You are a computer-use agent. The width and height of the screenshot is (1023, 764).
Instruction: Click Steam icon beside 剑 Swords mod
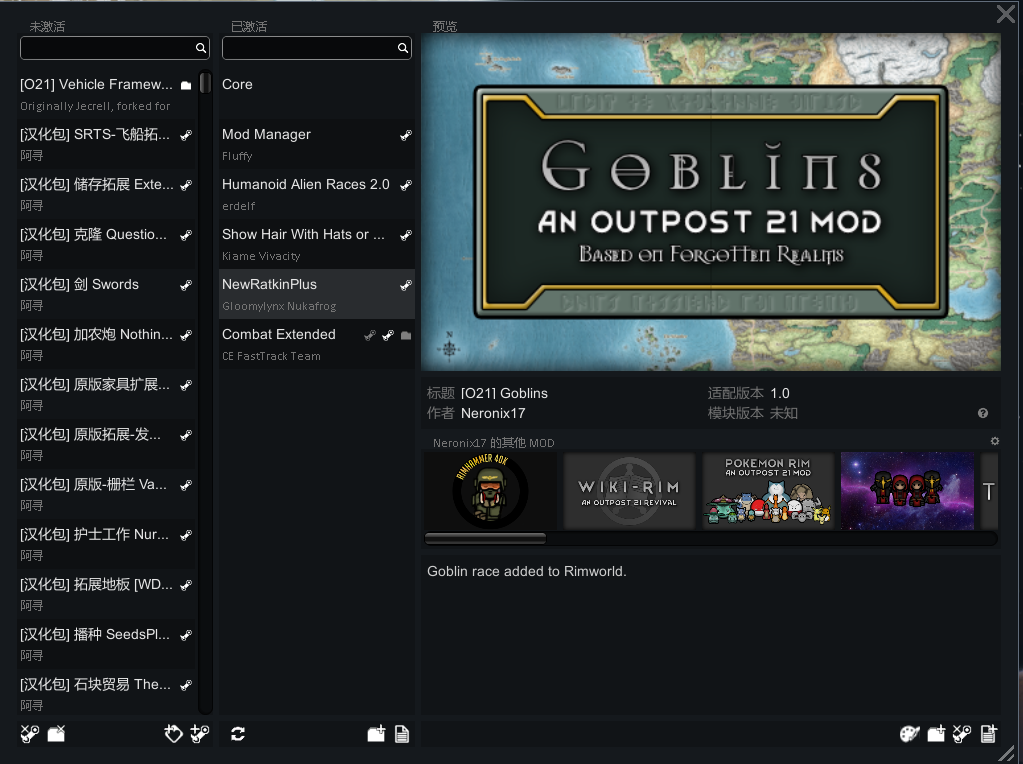186,285
